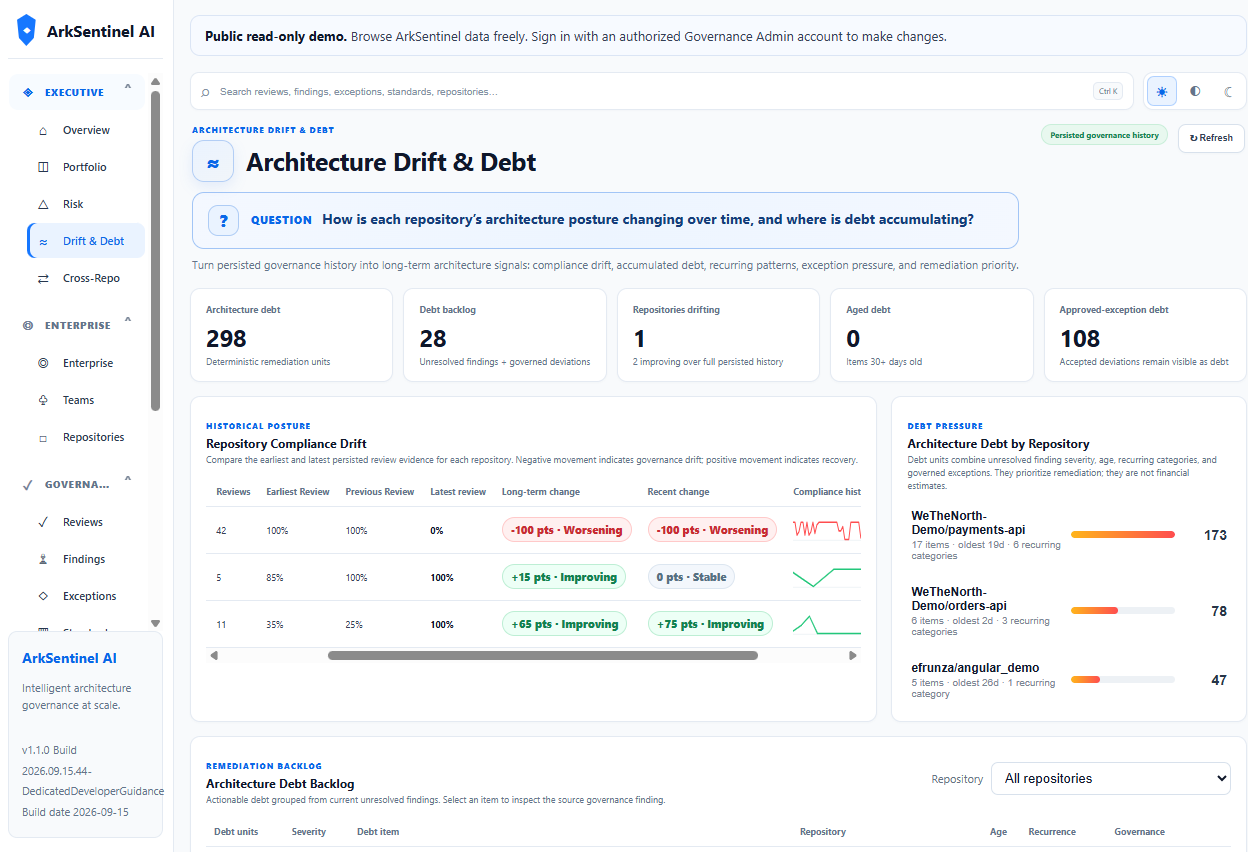
Task: Click the Approved-exception debt 108 card
Action: (x=1146, y=335)
